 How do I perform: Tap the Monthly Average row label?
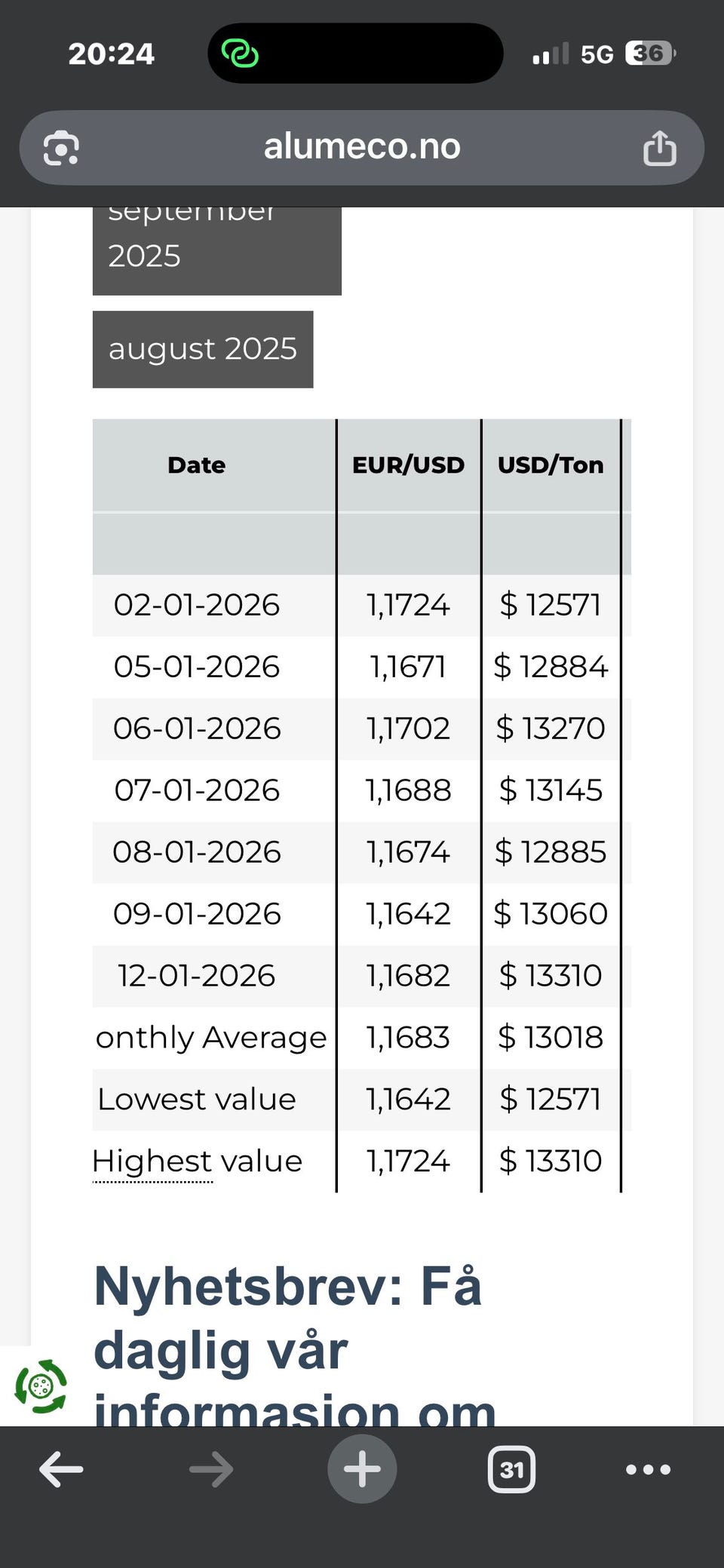211,1037
